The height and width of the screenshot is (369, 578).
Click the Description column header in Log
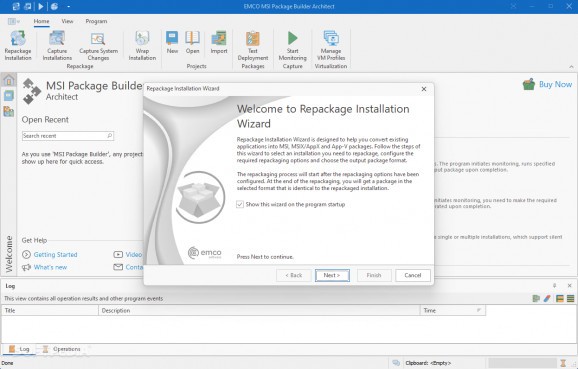(x=259, y=310)
